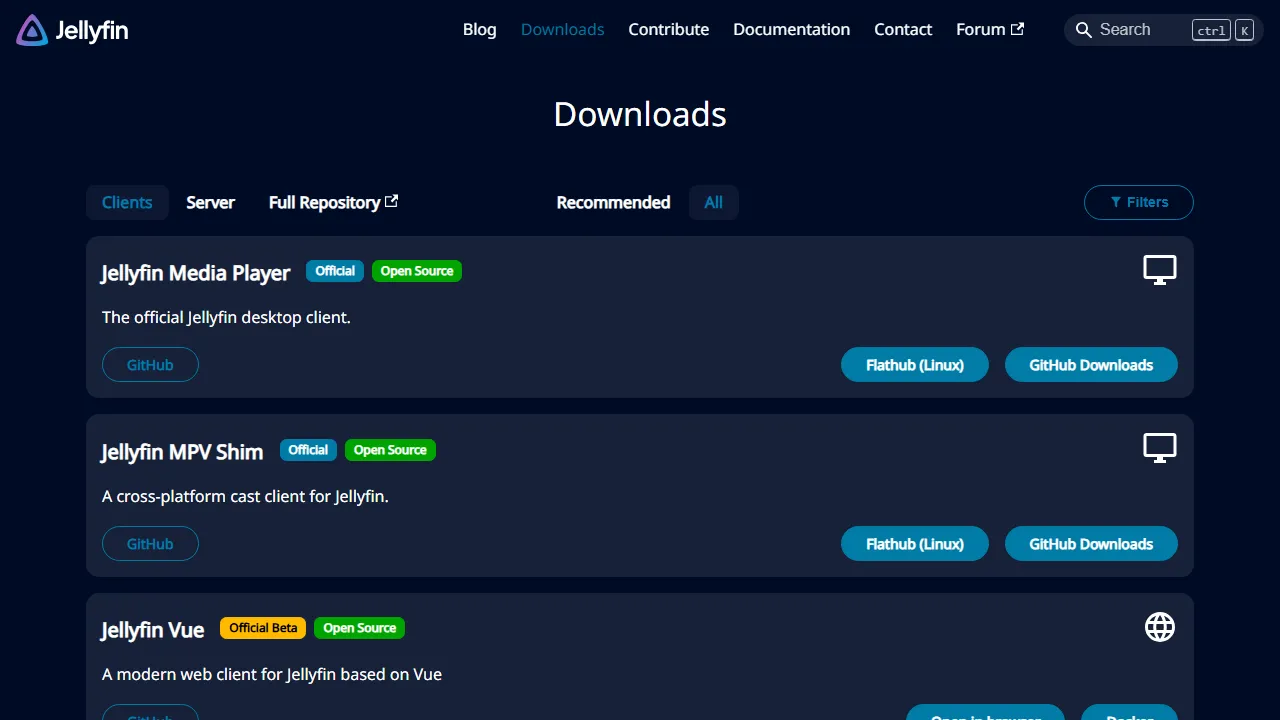The width and height of the screenshot is (1280, 720).
Task: Click the search magnifier icon
Action: [1083, 30]
